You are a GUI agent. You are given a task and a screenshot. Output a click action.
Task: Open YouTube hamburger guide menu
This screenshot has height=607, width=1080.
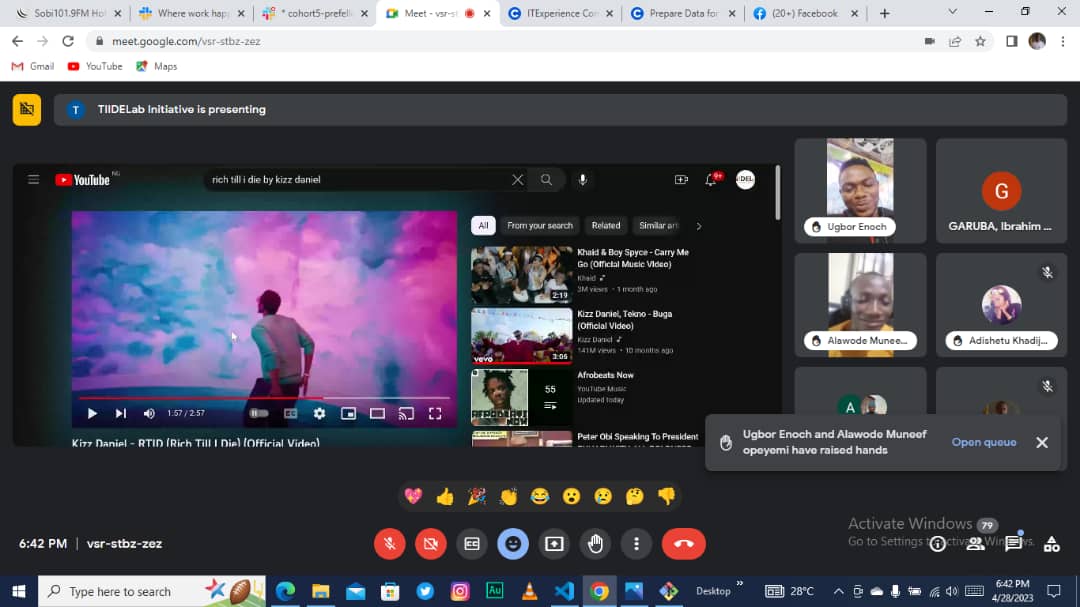(x=33, y=180)
